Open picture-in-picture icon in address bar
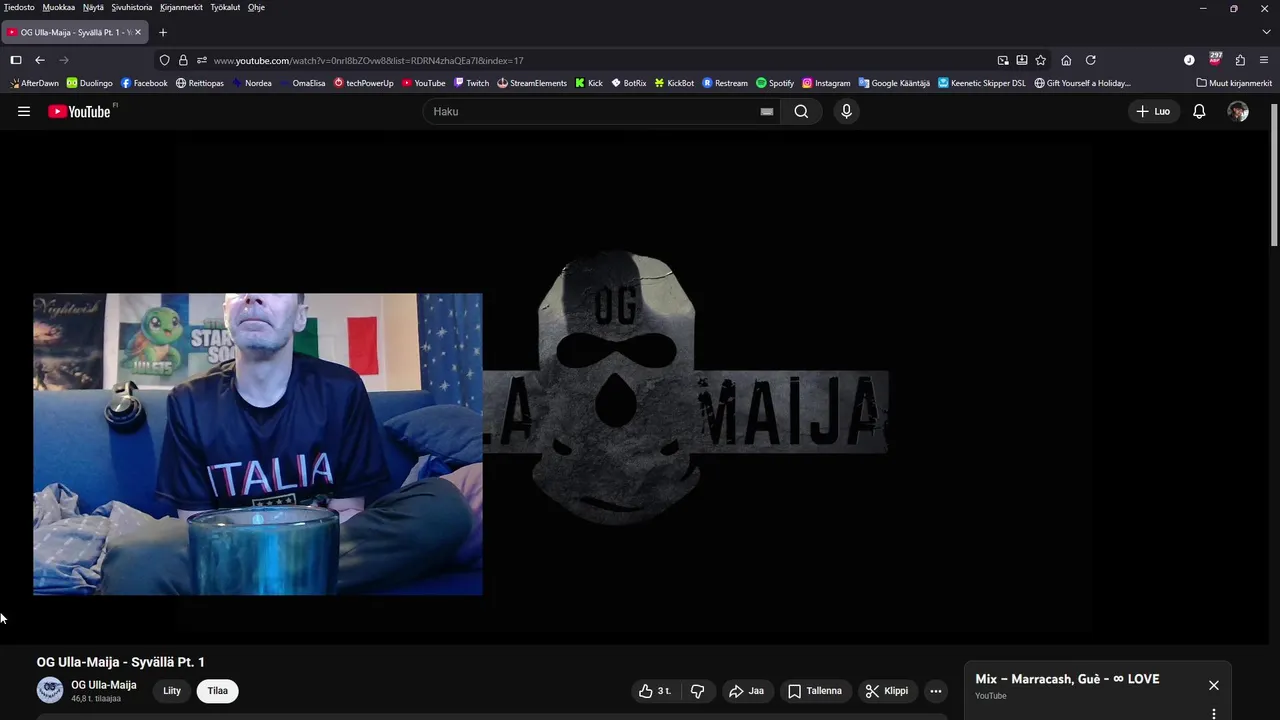 pos(1003,60)
